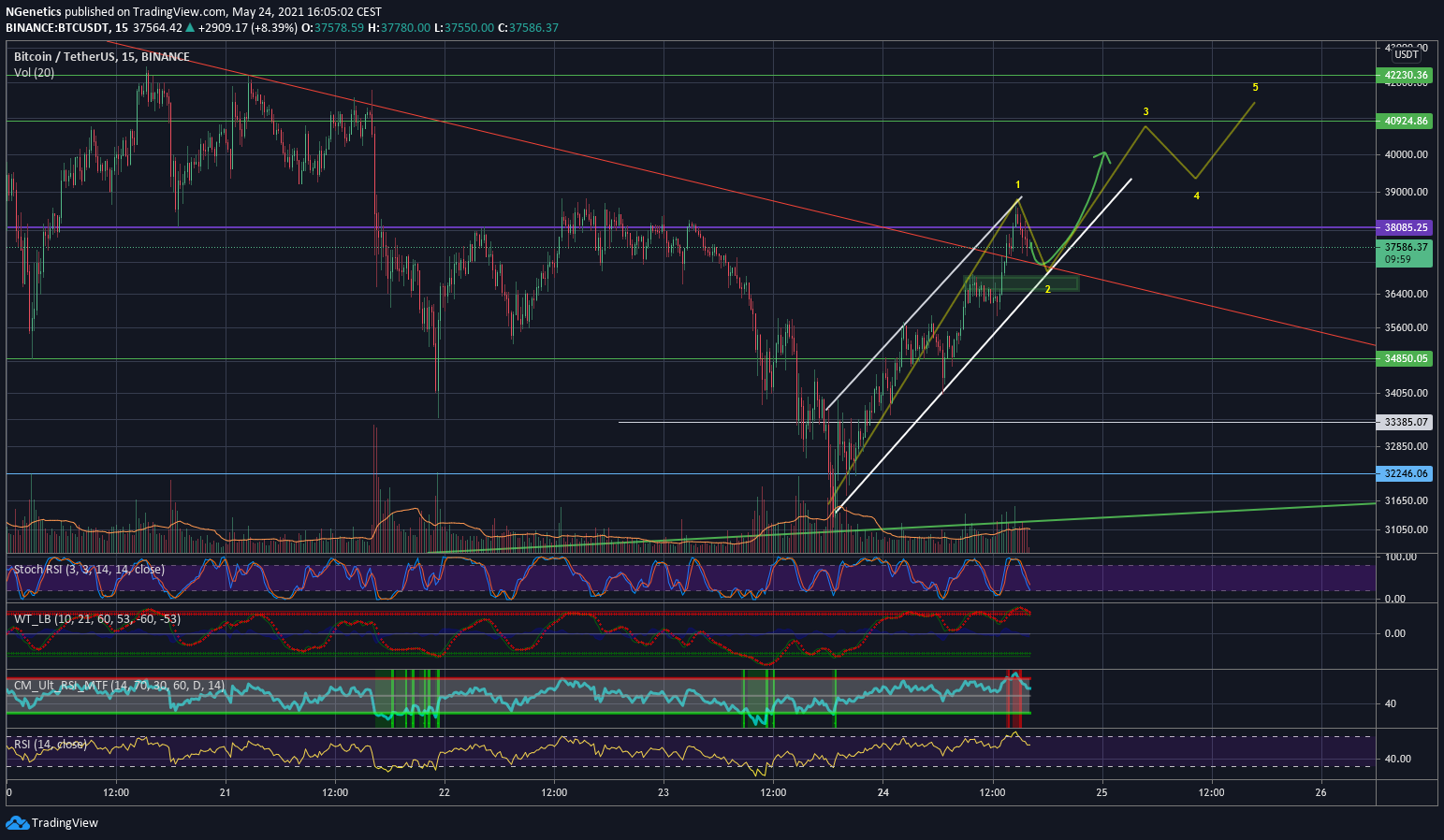Click the Vol (20) indicator label
This screenshot has height=840, width=1444.
34,73
